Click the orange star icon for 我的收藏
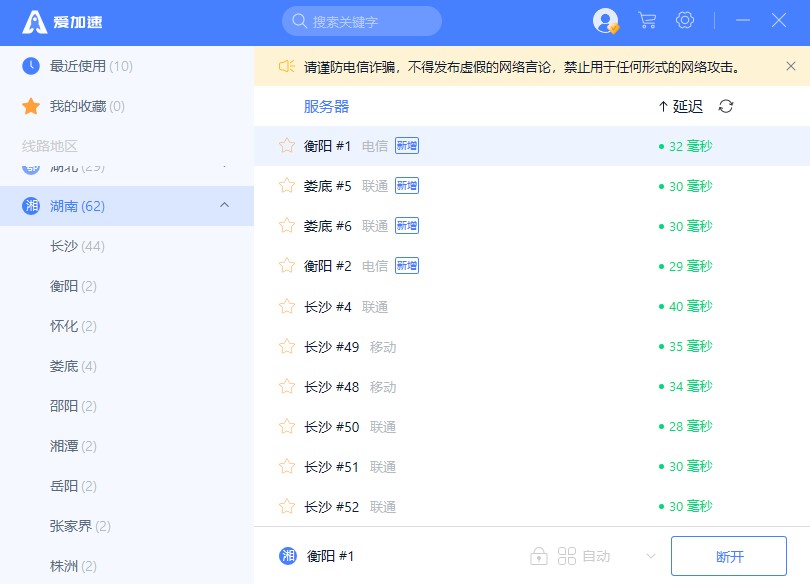The image size is (810, 584). tap(31, 106)
